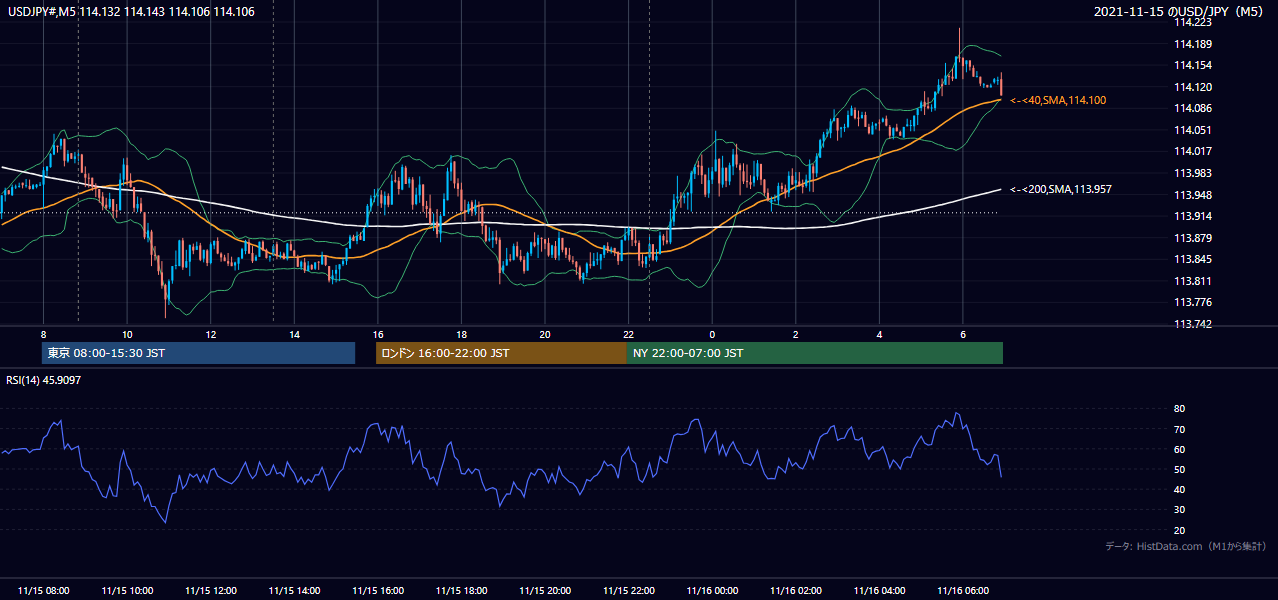
Task: Click the 11/15 18:00 time axis label
Action: click(461, 591)
